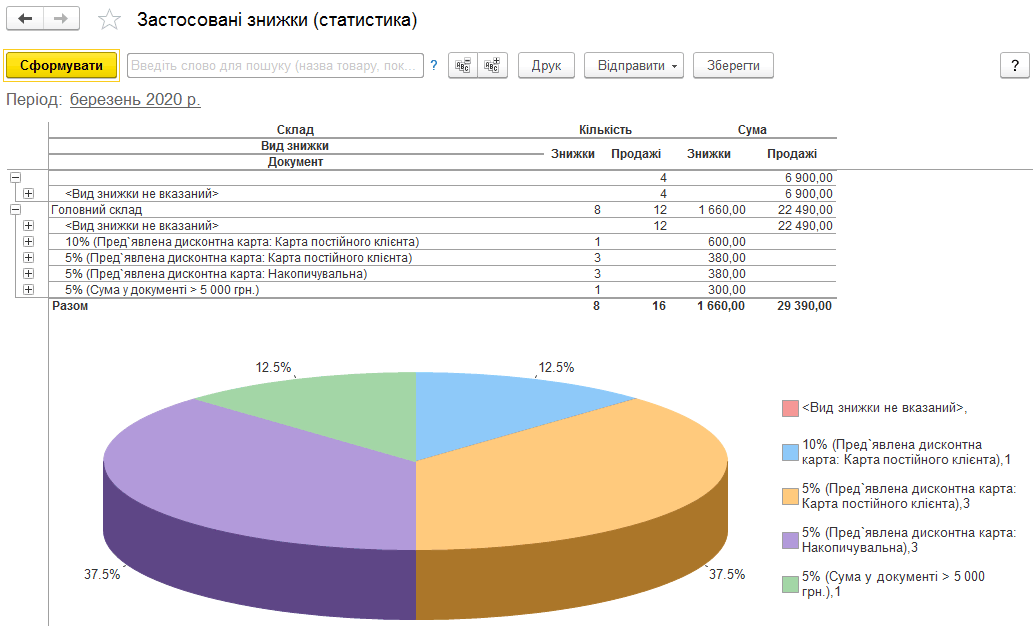Viewport: 1033px width, 626px height.
Task: Click the Друк print button
Action: tap(546, 65)
